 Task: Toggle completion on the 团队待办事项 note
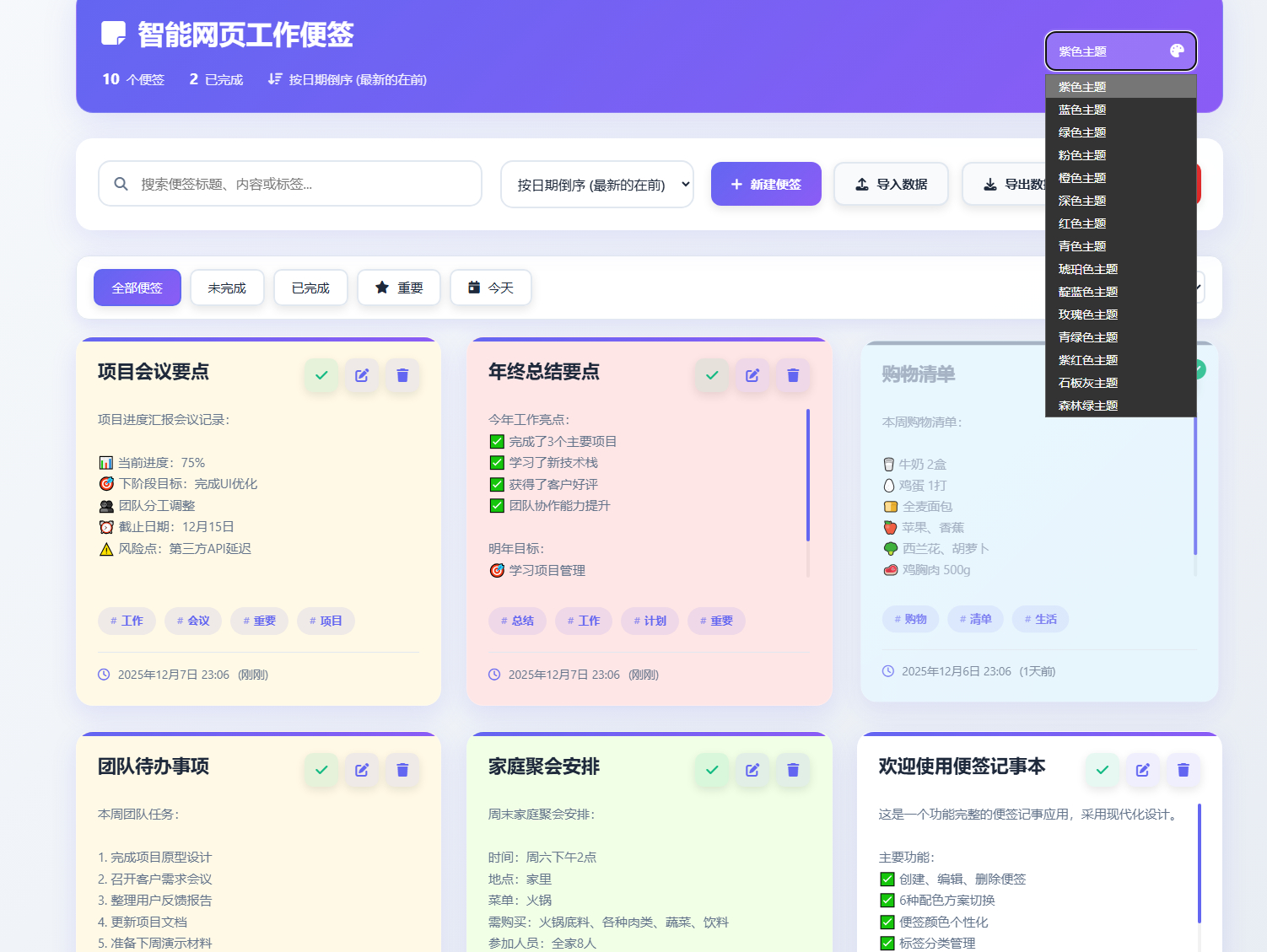(x=321, y=769)
